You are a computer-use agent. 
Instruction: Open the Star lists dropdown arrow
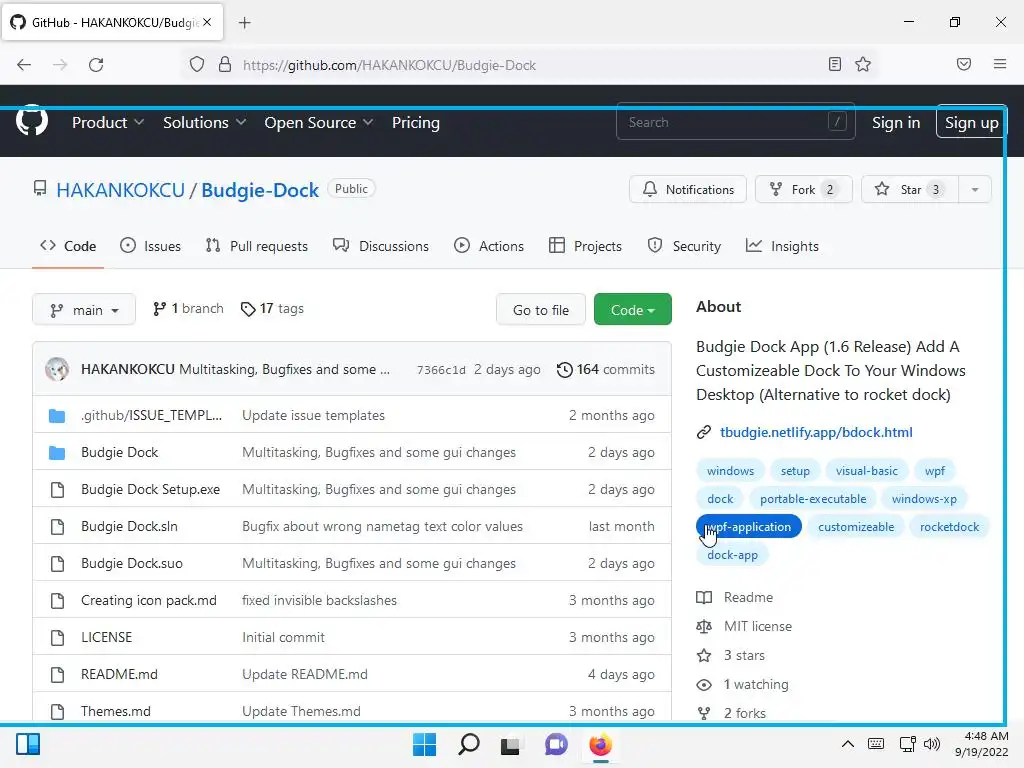click(974, 189)
